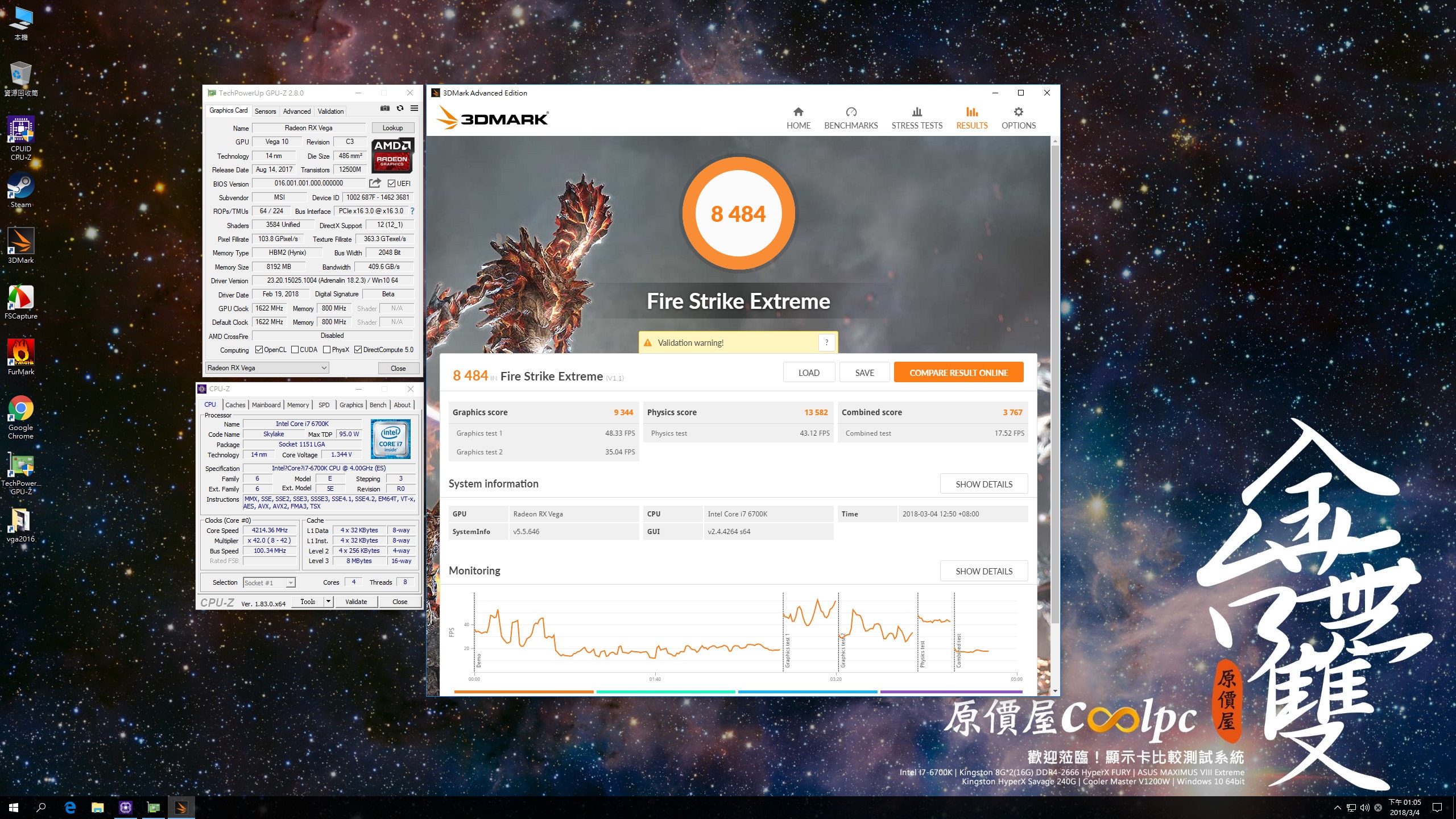Click LOAD result button

pyautogui.click(x=809, y=373)
